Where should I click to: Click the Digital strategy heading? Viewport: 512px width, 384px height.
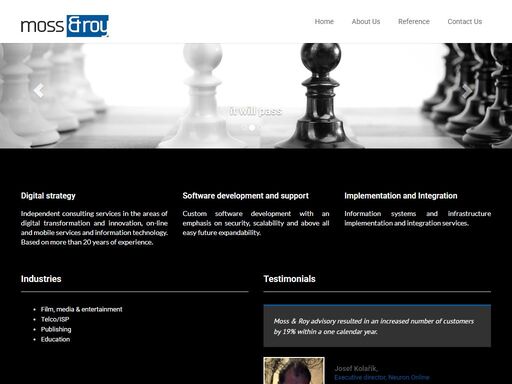(48, 196)
